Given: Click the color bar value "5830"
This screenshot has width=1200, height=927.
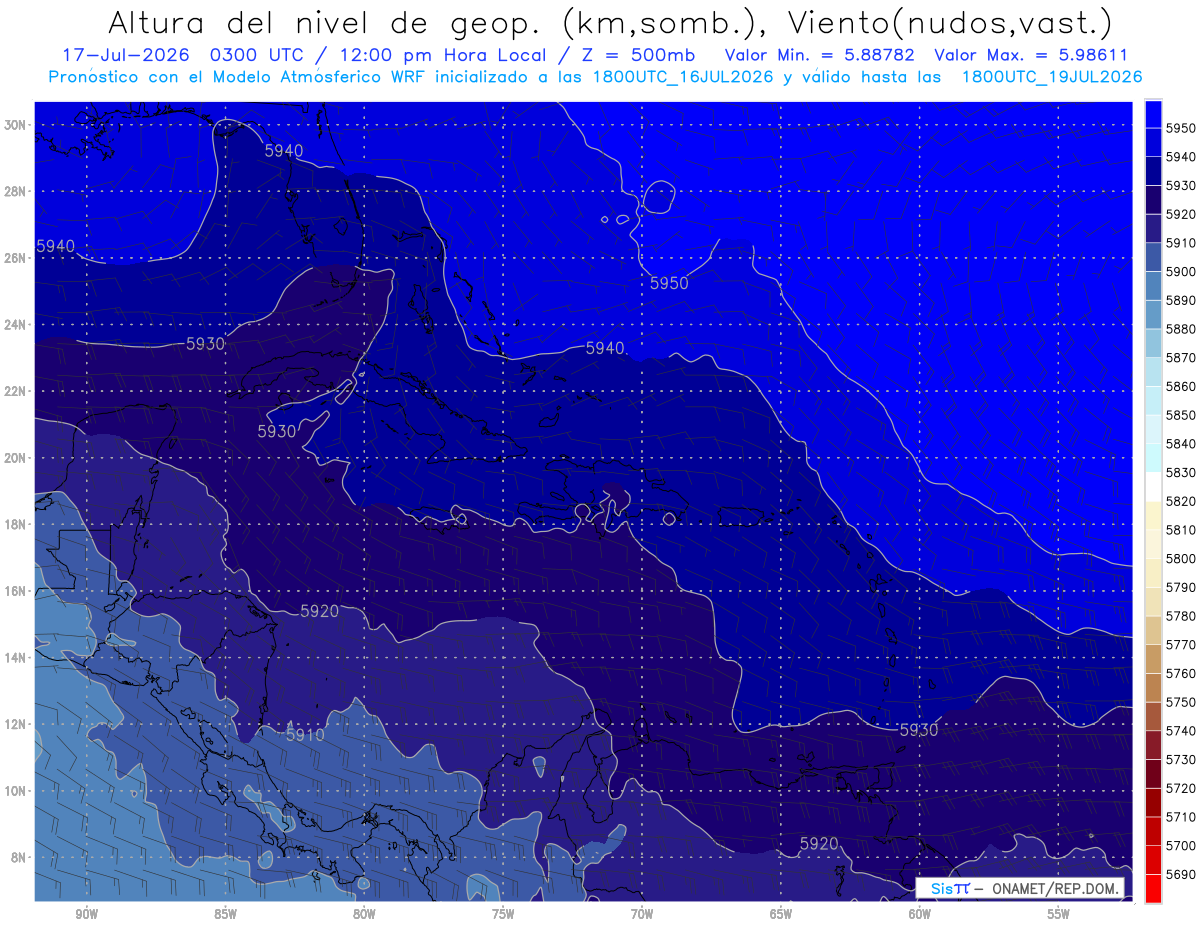Looking at the screenshot, I should (x=1181, y=472).
